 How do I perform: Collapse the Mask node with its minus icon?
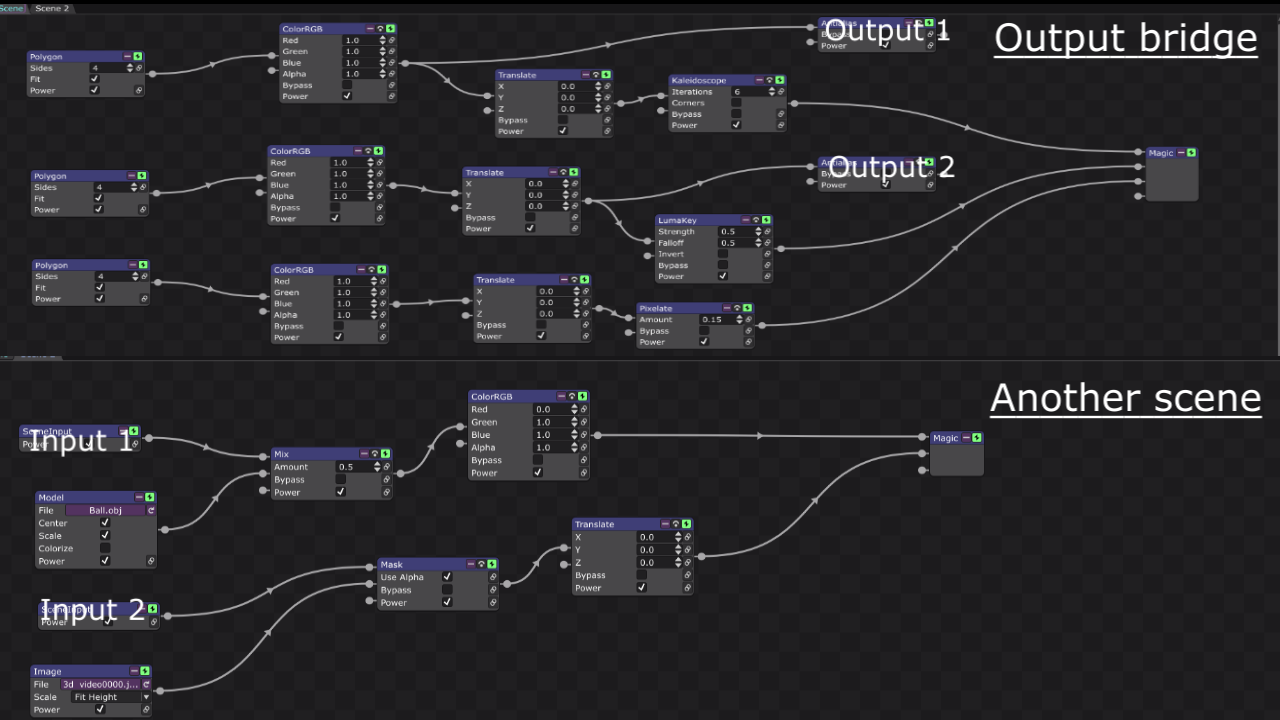(x=471, y=564)
